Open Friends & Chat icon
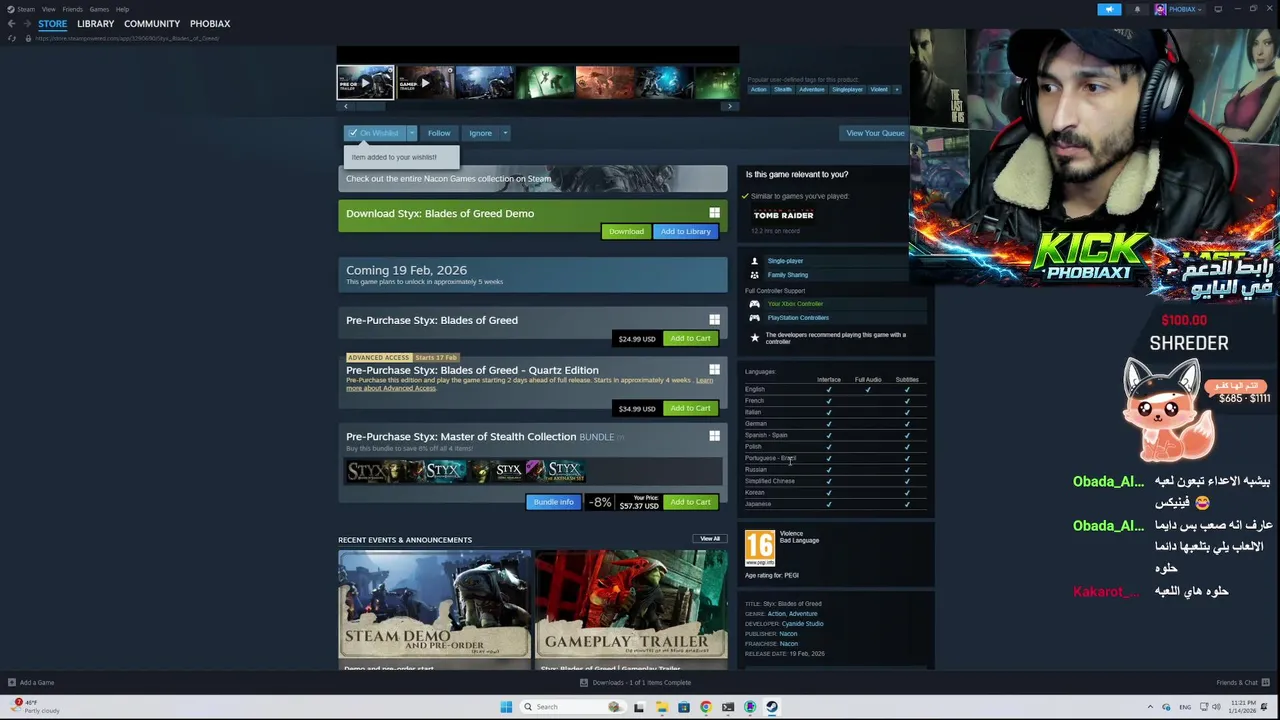Image resolution: width=1280 pixels, height=720 pixels. [x=1265, y=682]
